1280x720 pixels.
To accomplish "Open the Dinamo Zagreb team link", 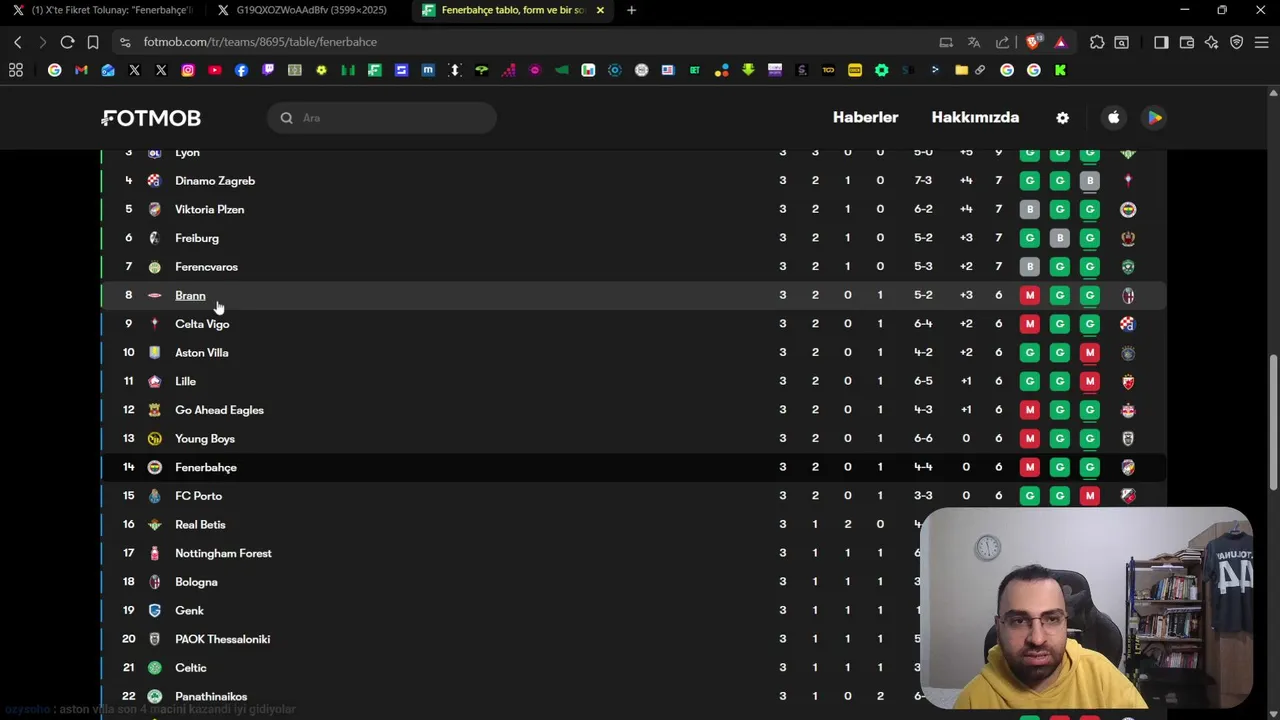I will (x=215, y=181).
